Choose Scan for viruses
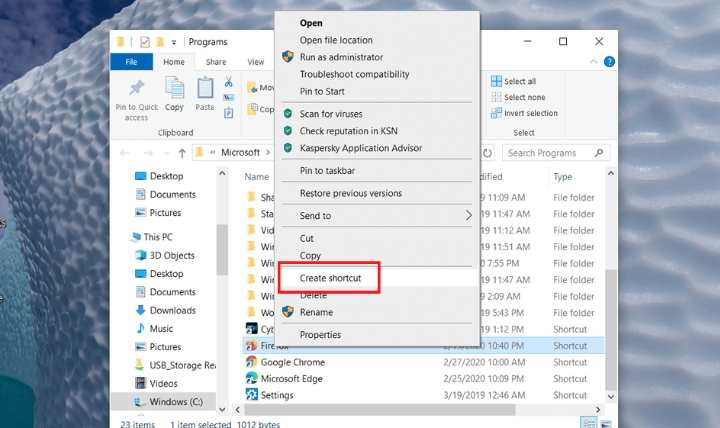 [x=331, y=114]
